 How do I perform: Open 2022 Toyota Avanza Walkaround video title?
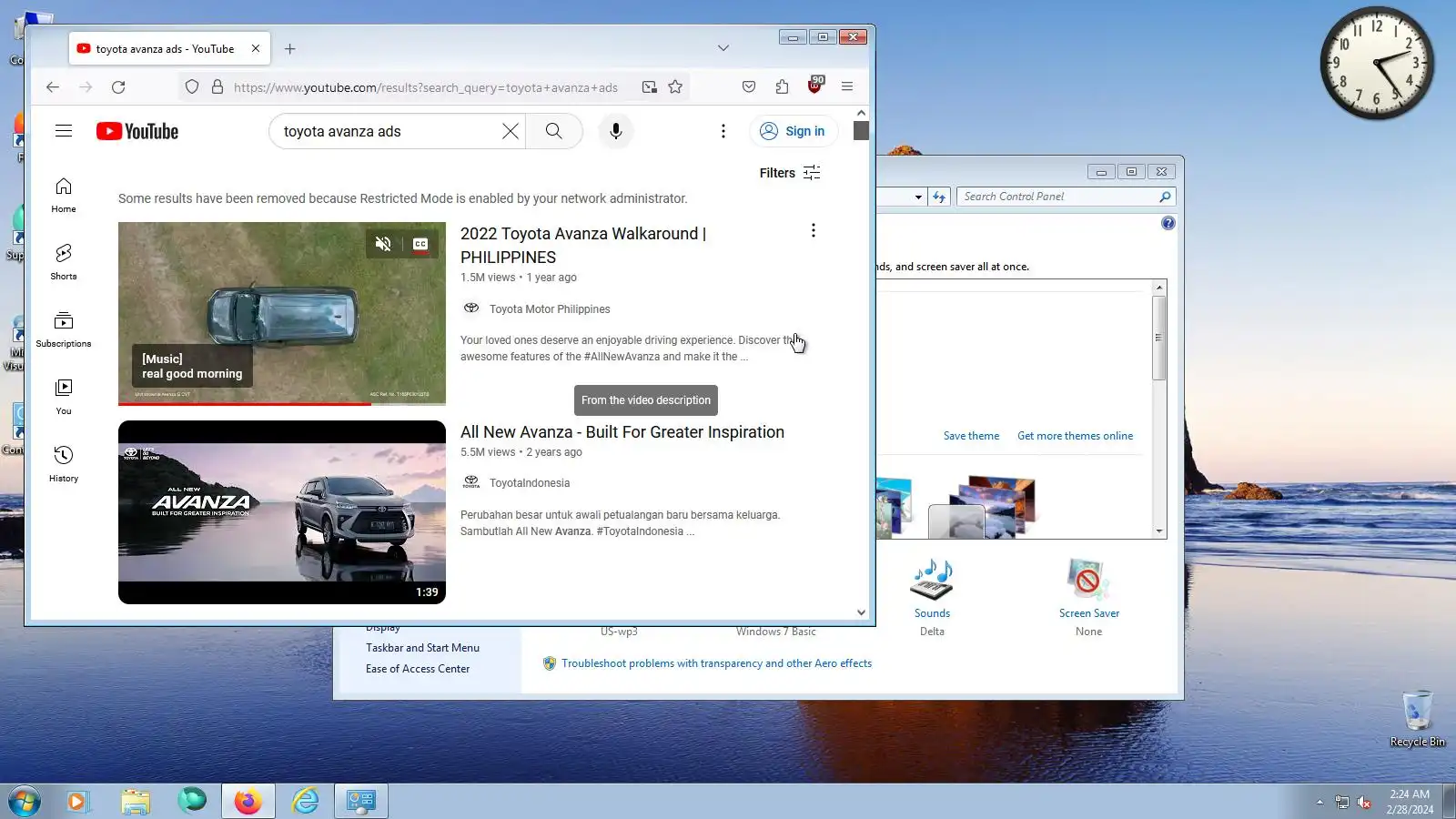pyautogui.click(x=583, y=246)
